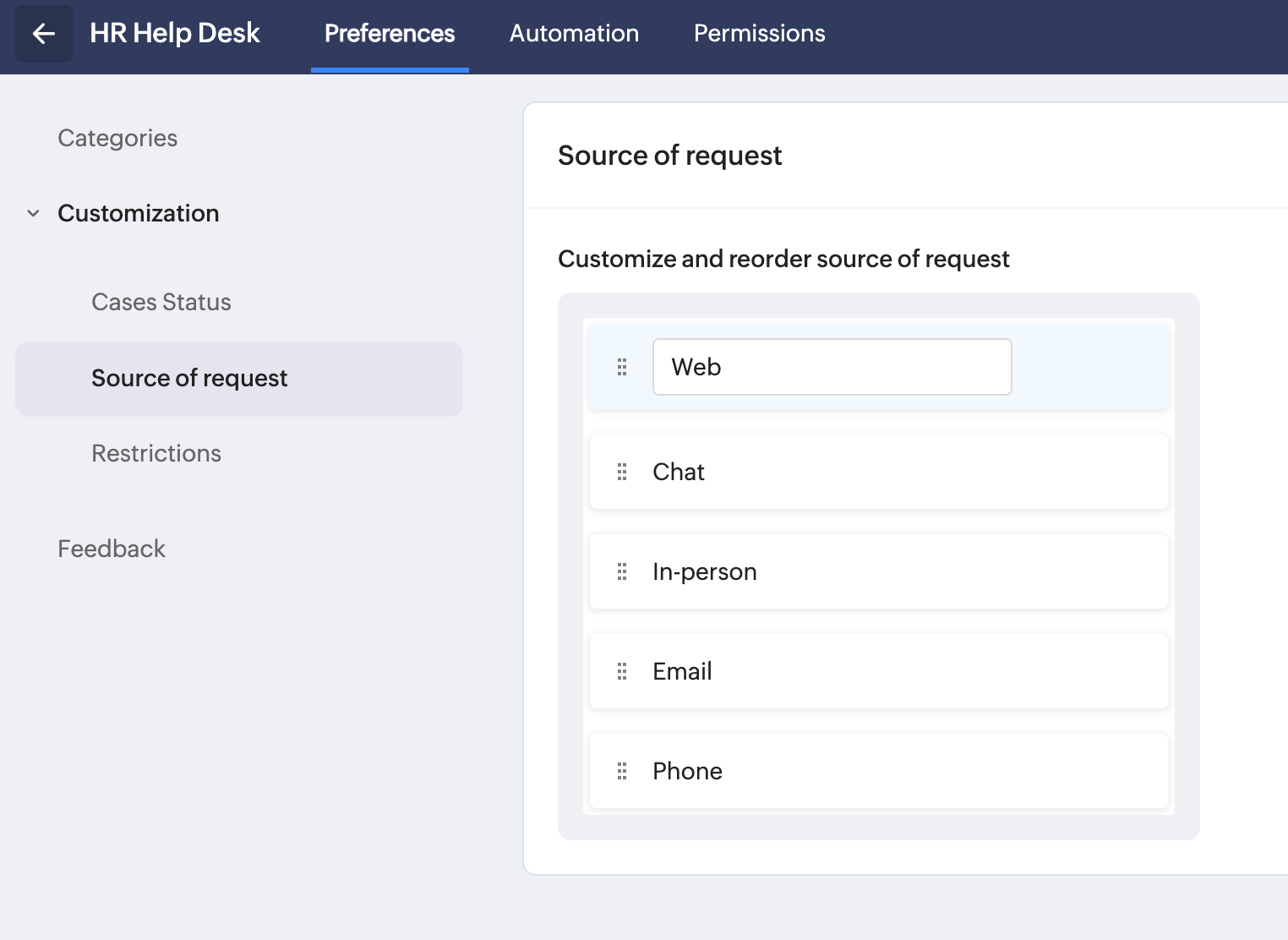Click the drag handle beside Phone
This screenshot has width=1288, height=940.
(622, 771)
